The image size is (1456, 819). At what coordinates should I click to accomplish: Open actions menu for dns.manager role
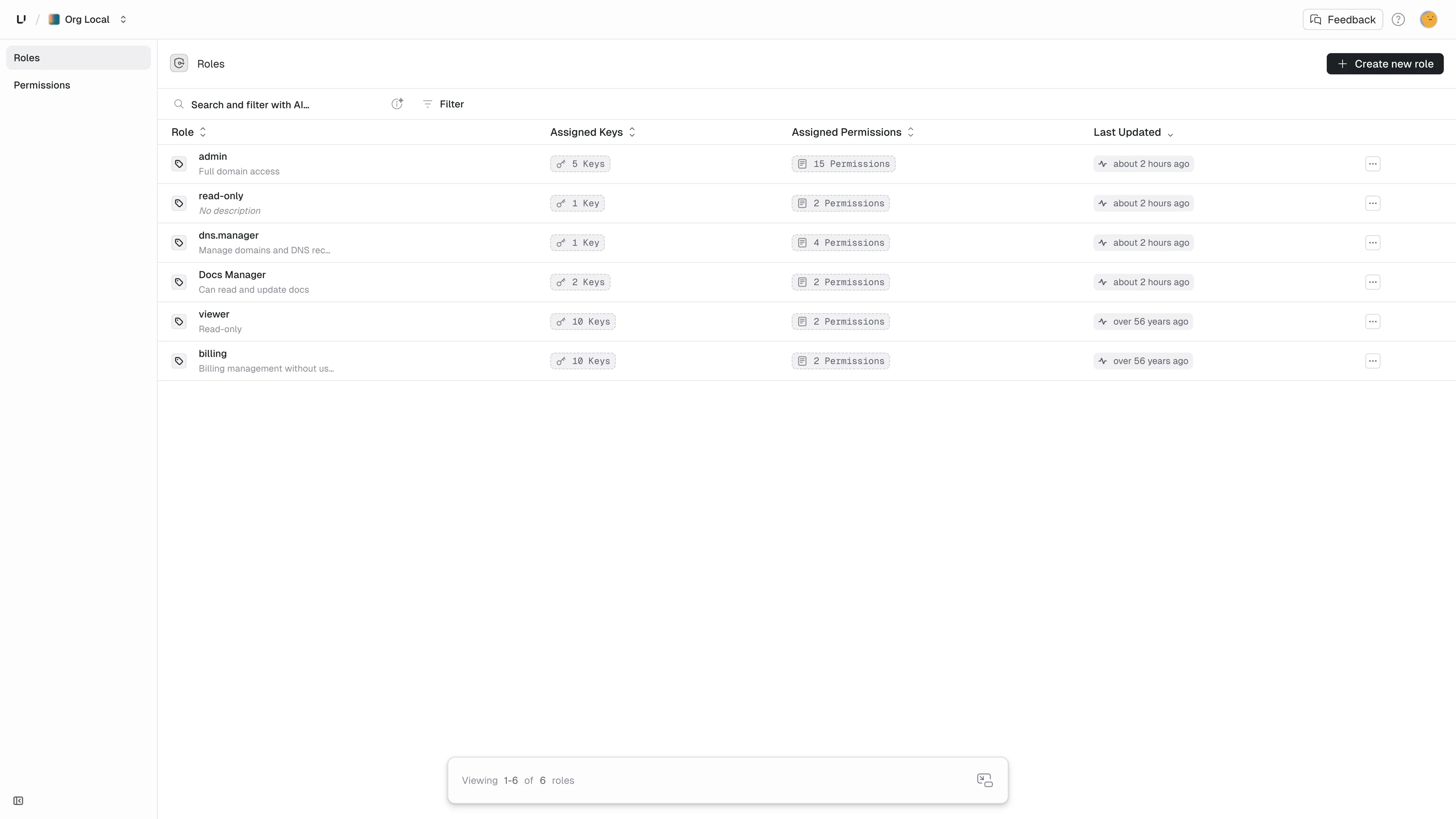[1373, 243]
